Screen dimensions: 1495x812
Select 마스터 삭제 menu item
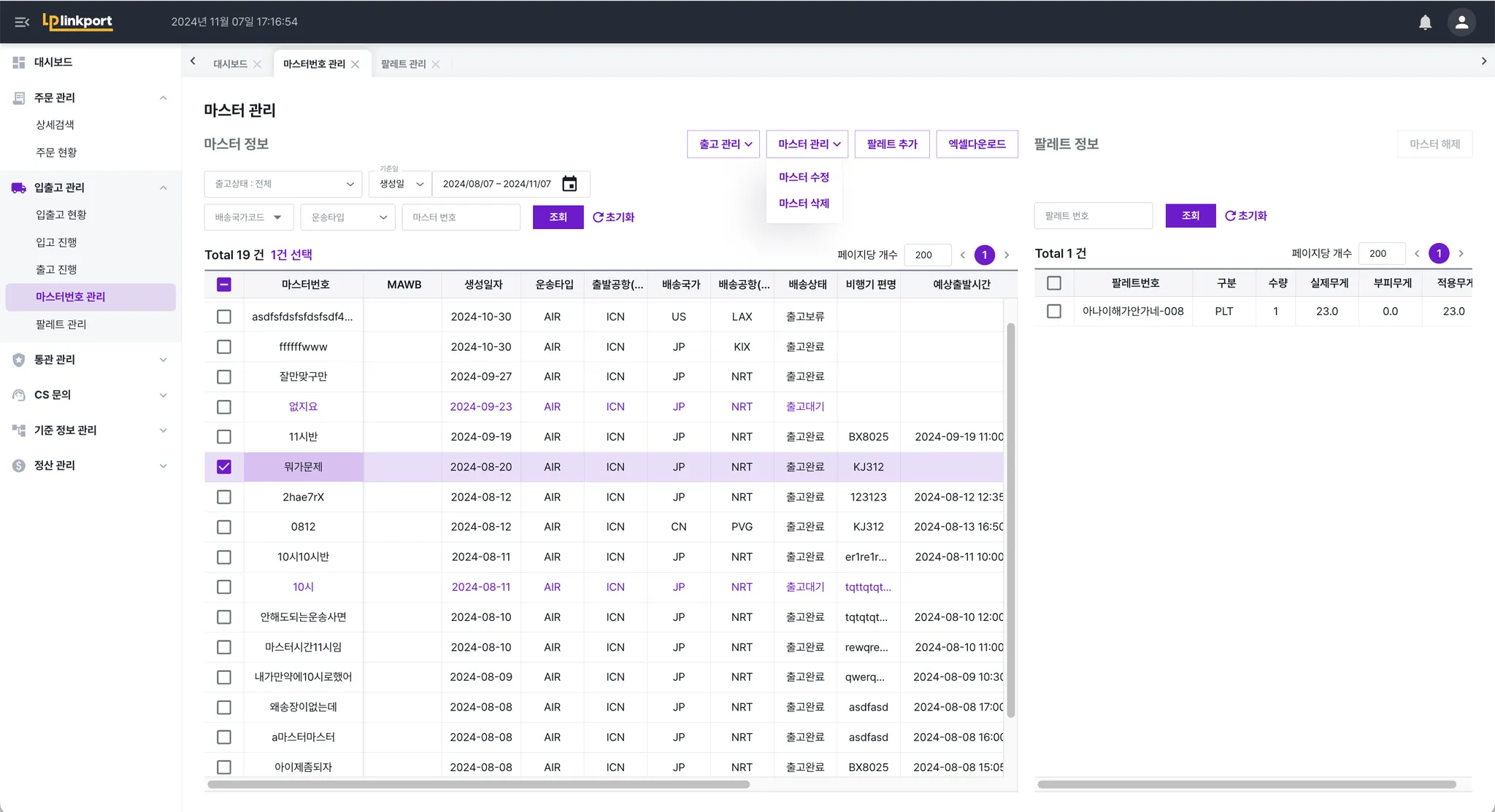[804, 204]
